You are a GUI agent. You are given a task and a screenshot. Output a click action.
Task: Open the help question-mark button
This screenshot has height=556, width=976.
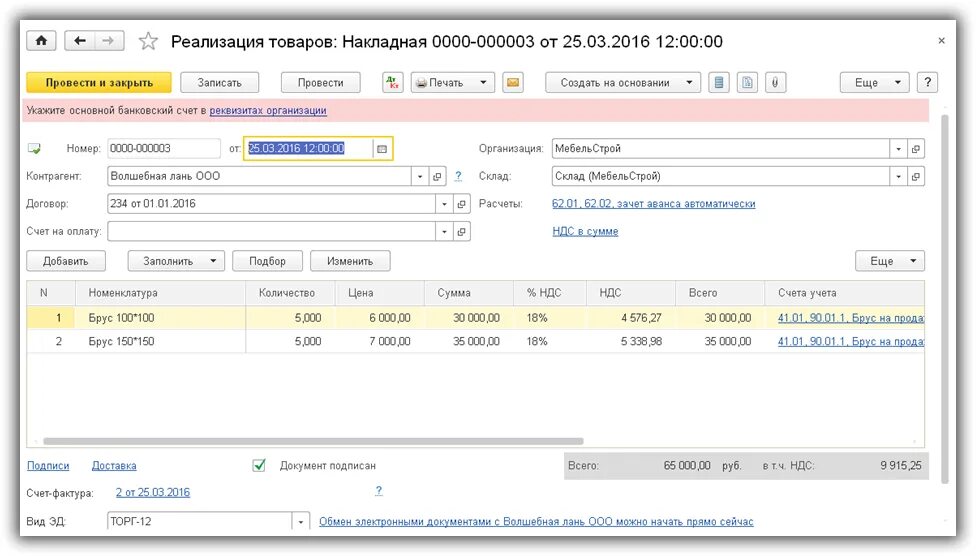[x=927, y=83]
